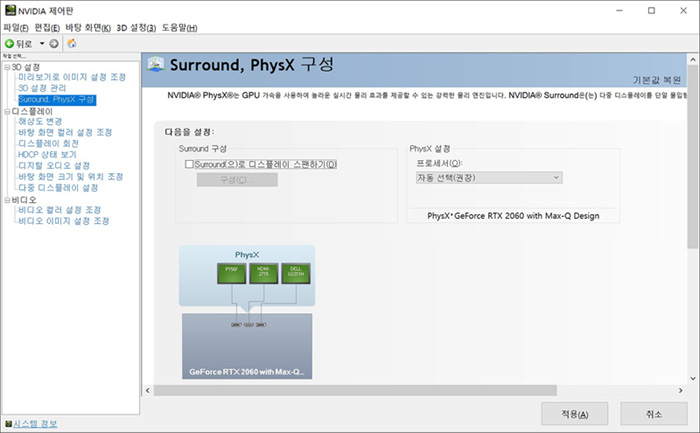Select 바탕 화면 크기 및 위치 조정 item

71,177
